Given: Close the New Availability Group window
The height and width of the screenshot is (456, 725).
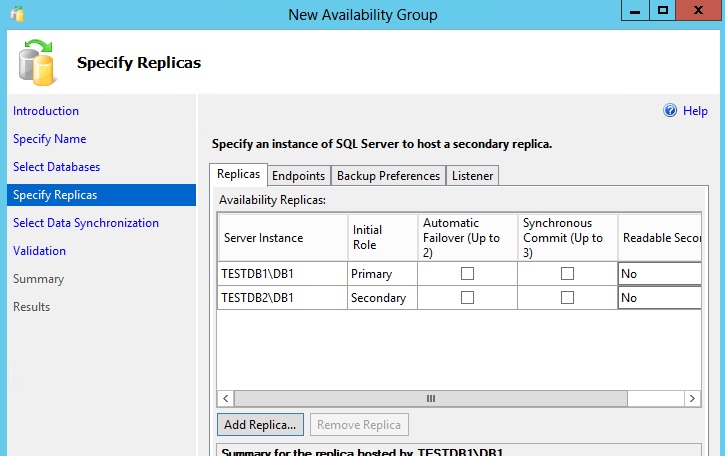Looking at the screenshot, I should coord(699,10).
